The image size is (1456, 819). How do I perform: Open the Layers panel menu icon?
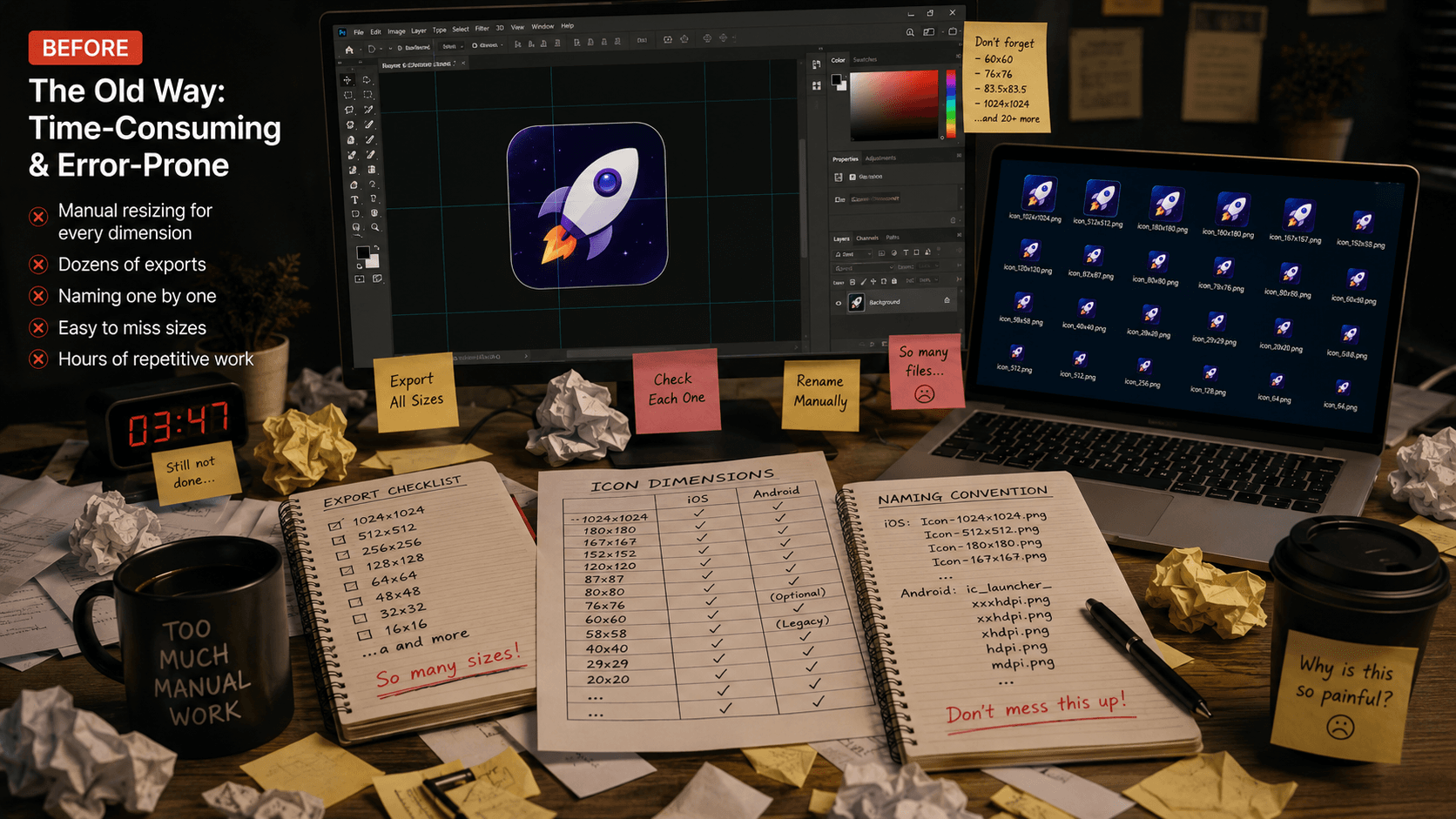[959, 235]
